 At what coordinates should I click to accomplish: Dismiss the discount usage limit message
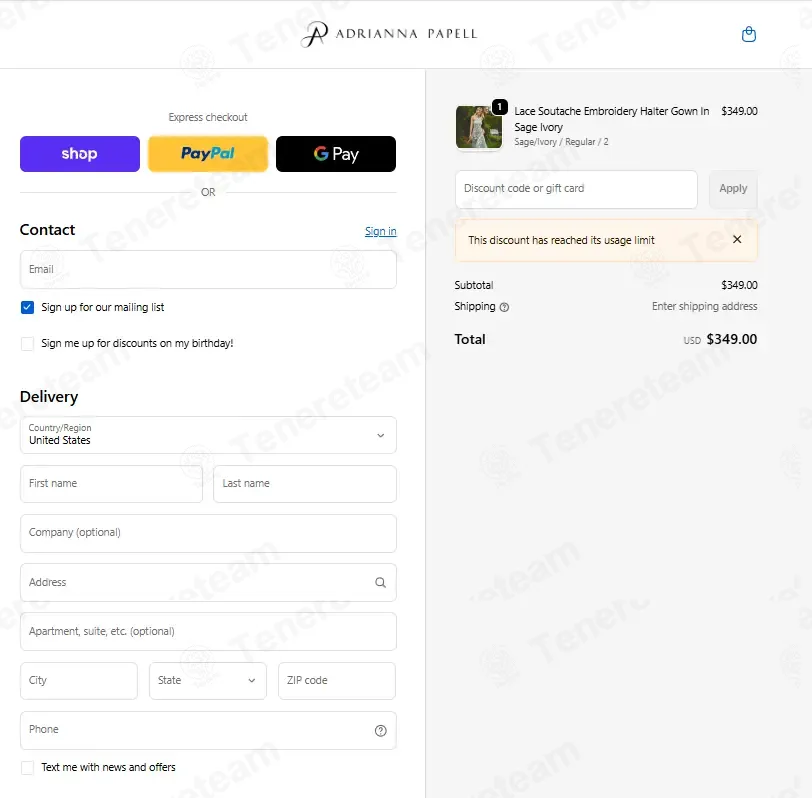coord(737,239)
